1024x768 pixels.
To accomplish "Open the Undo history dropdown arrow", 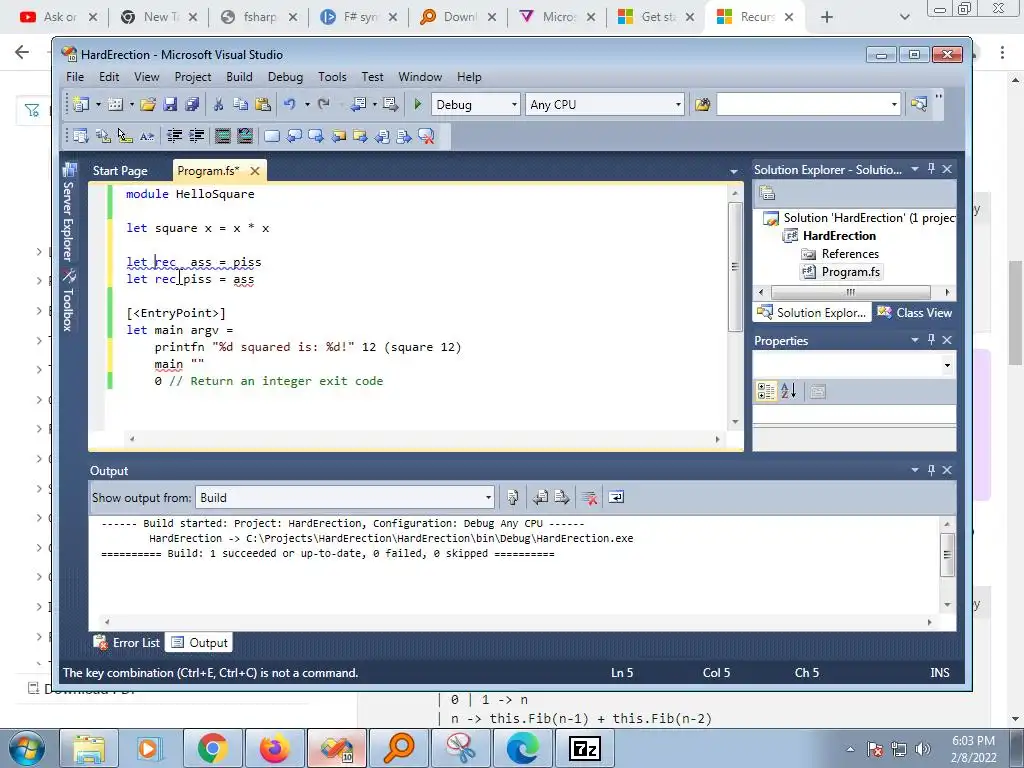I will [307, 104].
